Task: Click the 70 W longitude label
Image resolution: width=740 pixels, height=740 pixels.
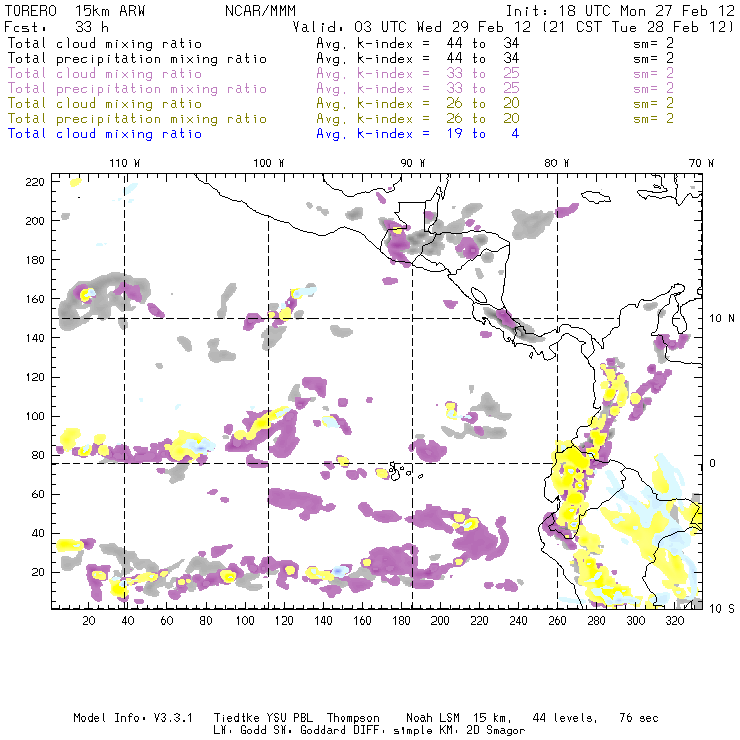Action: click(x=702, y=162)
